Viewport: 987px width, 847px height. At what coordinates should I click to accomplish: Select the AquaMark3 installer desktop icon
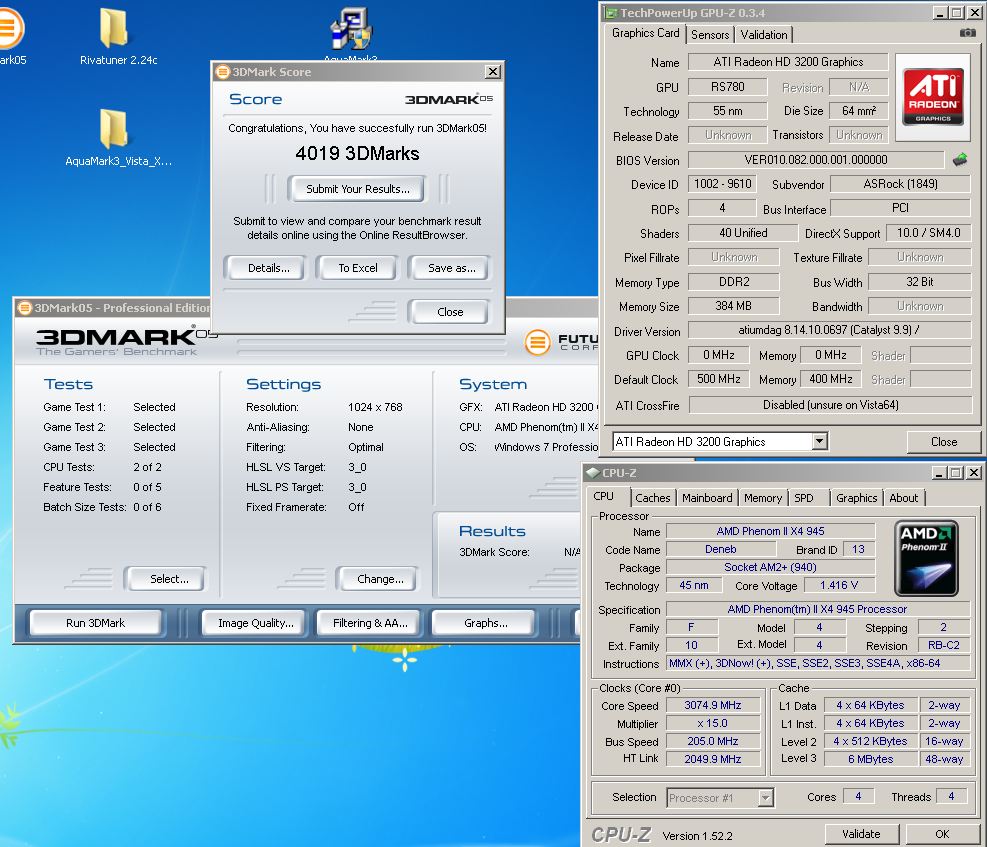tap(351, 28)
